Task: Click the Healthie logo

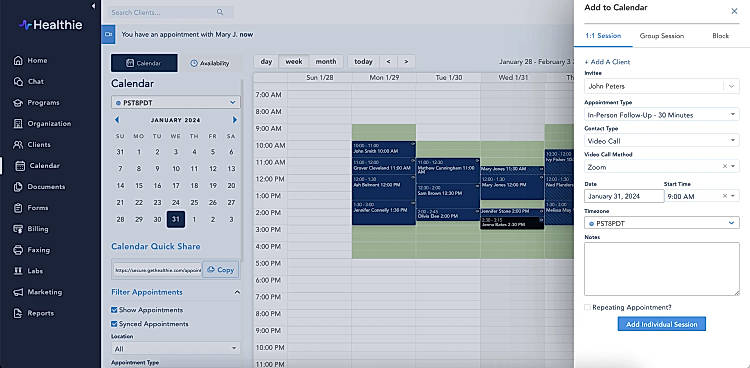Action: pos(50,25)
